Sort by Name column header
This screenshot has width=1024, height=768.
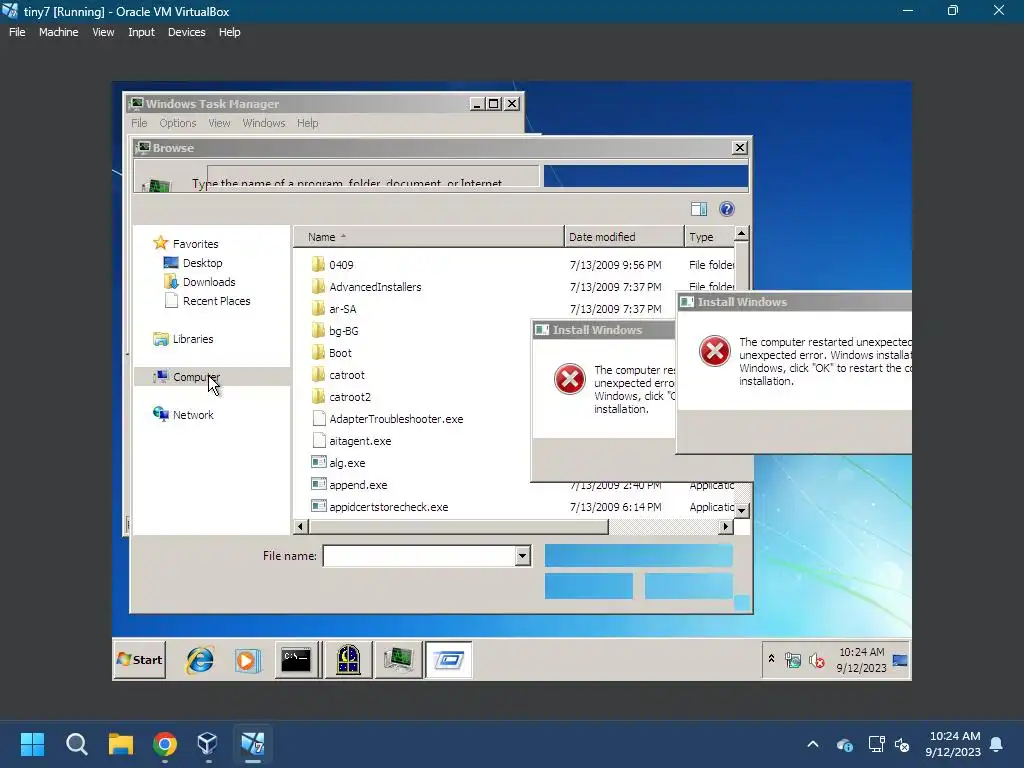click(x=428, y=236)
